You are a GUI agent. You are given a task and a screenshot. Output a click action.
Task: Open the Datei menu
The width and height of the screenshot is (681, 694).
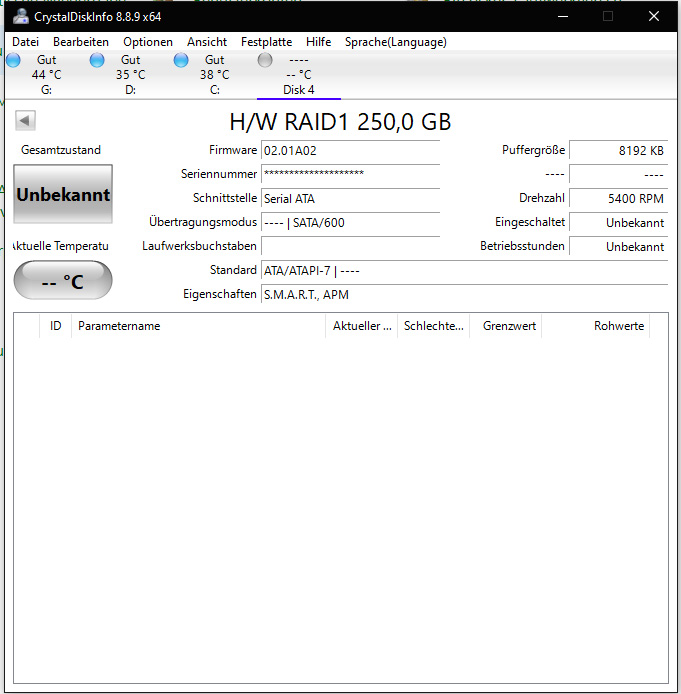point(25,42)
